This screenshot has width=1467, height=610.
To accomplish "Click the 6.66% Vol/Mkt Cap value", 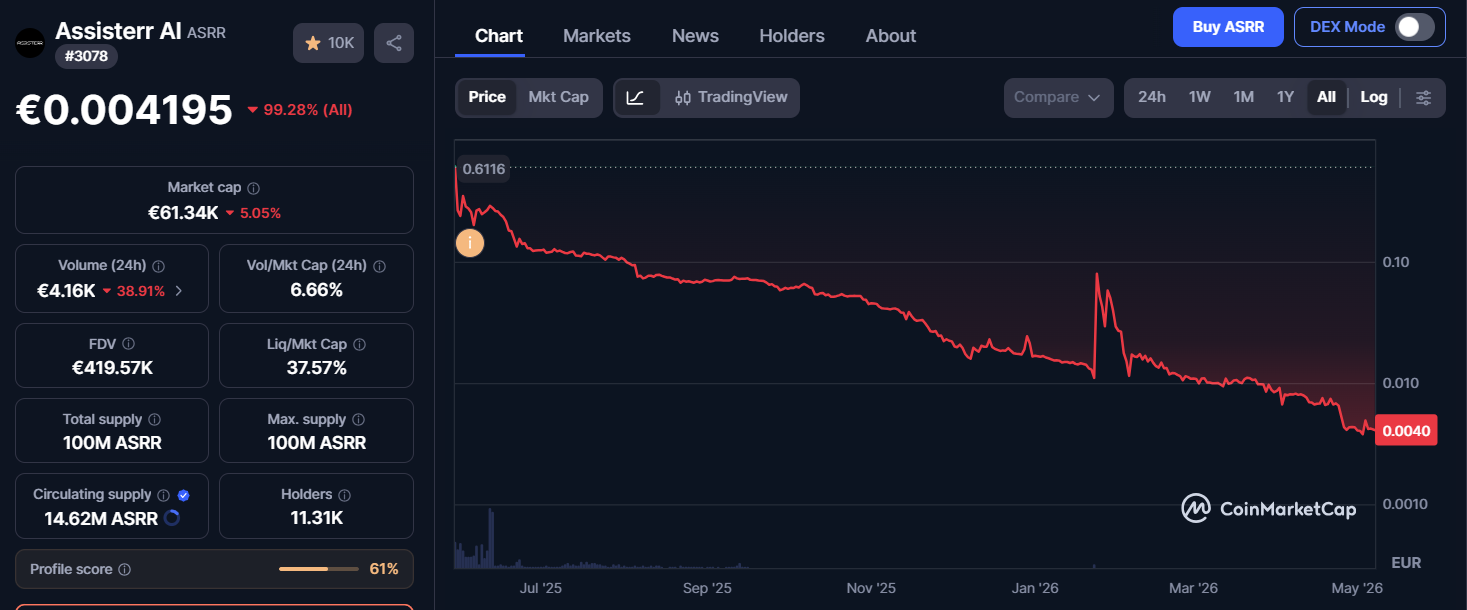I will tap(316, 290).
